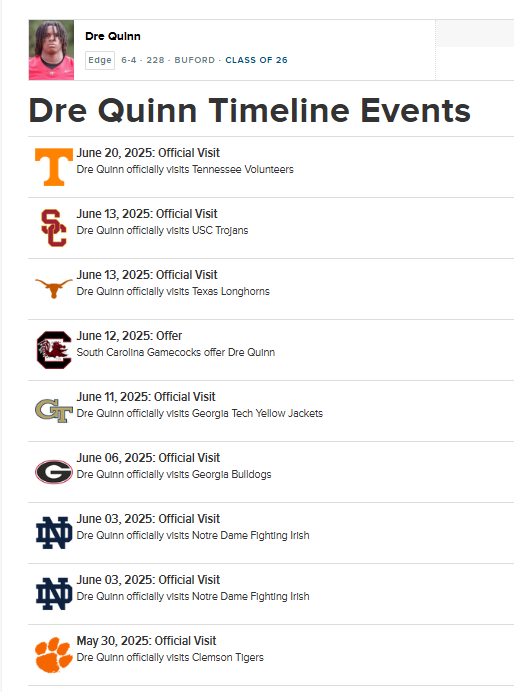Open the Class of 26 link

point(256,60)
